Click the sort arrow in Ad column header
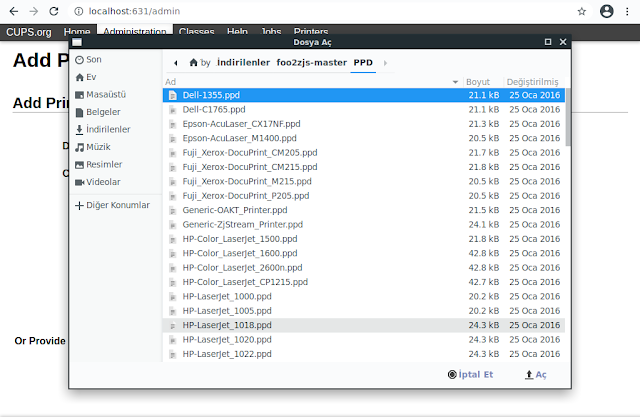 [x=455, y=82]
